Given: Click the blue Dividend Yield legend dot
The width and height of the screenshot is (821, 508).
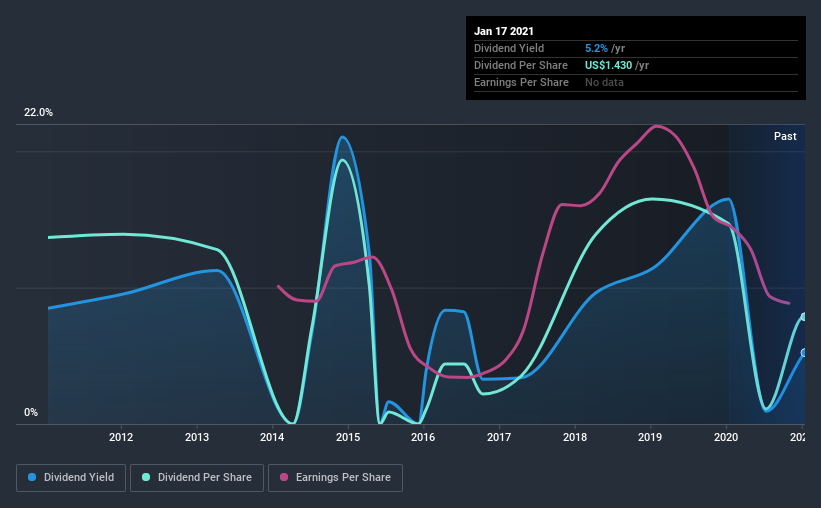Looking at the screenshot, I should tap(32, 477).
